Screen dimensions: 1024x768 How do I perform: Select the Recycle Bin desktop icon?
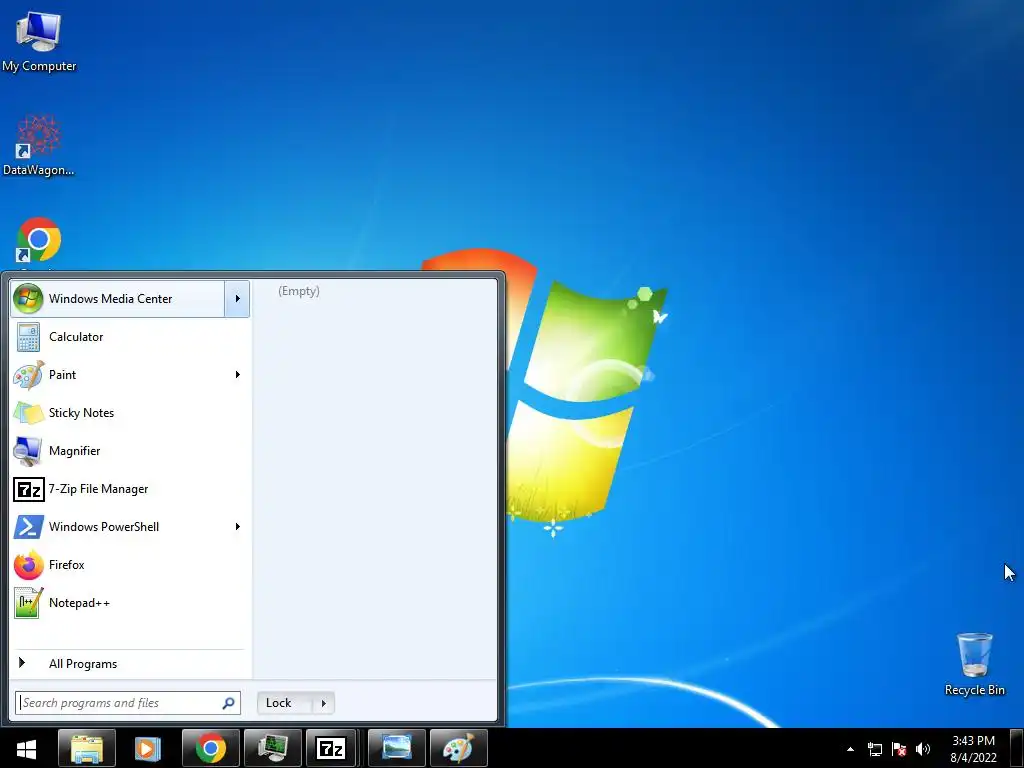point(974,664)
